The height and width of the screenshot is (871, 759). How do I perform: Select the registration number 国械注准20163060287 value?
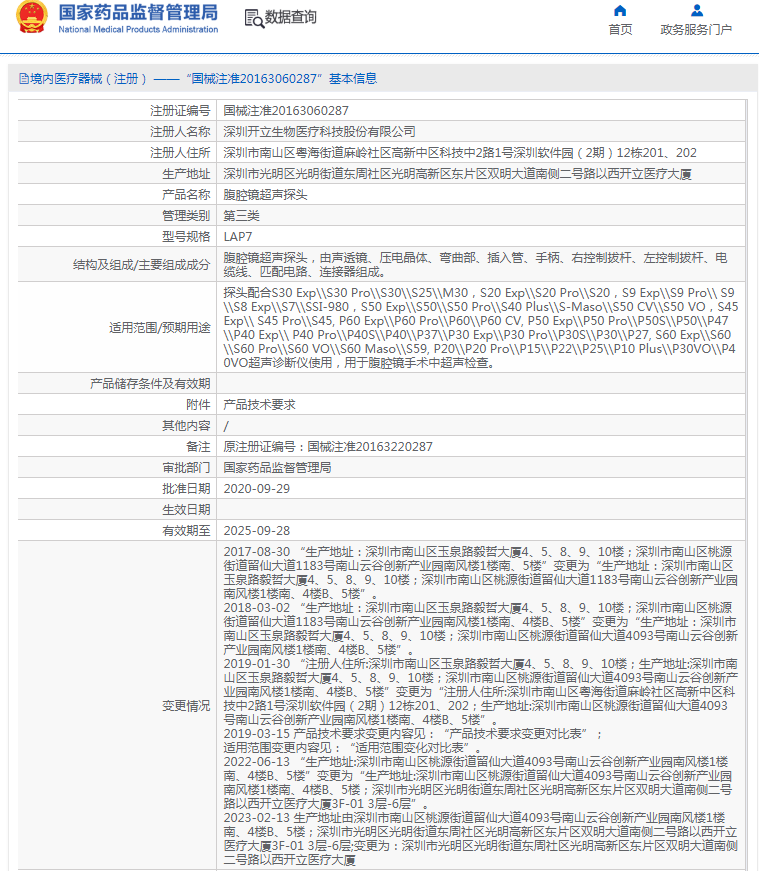point(286,111)
